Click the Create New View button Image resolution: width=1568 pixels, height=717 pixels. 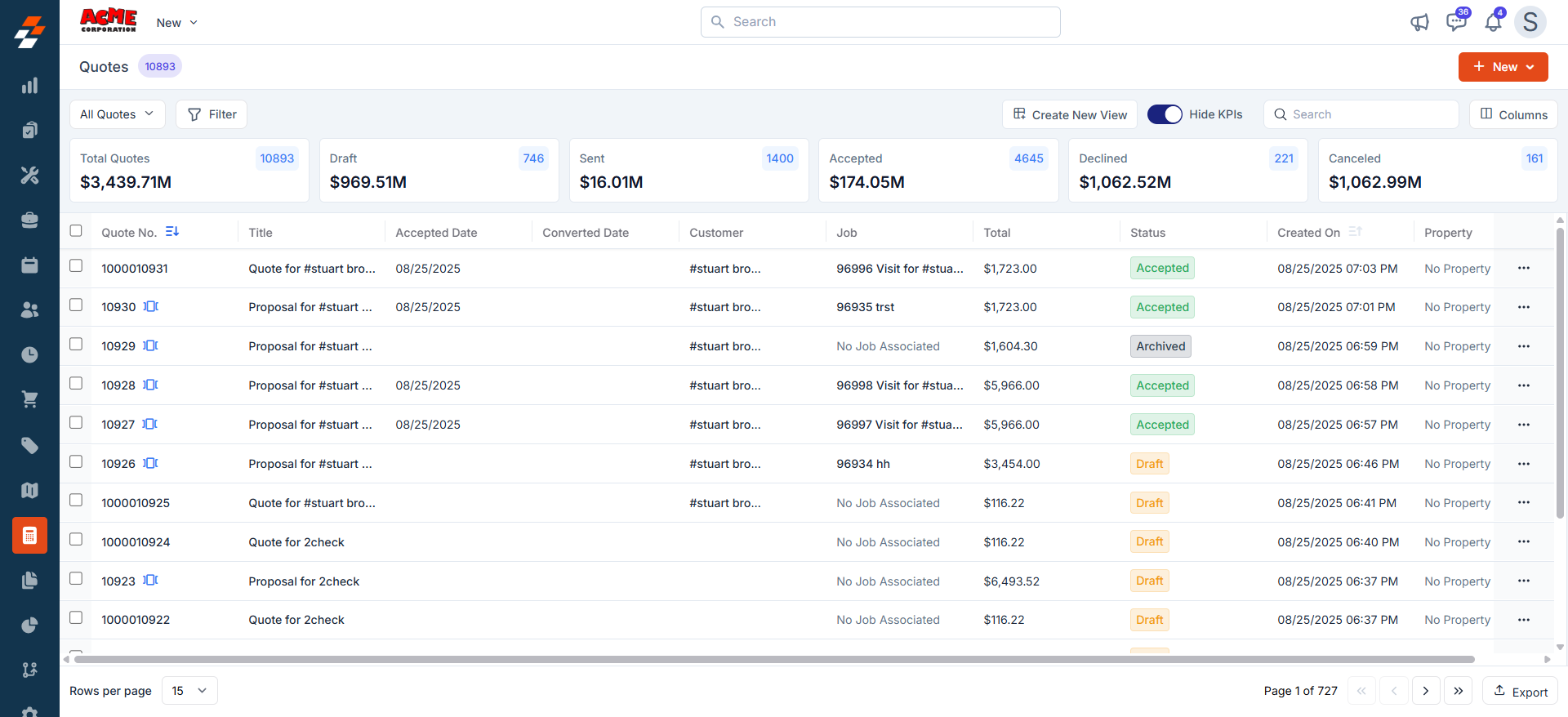pyautogui.click(x=1070, y=114)
